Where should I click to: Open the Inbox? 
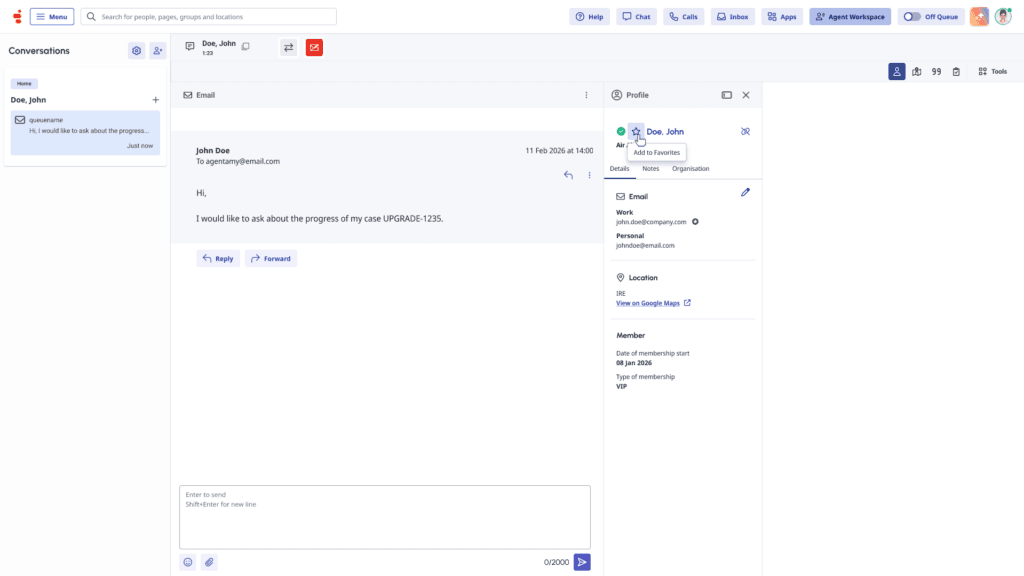pos(733,16)
